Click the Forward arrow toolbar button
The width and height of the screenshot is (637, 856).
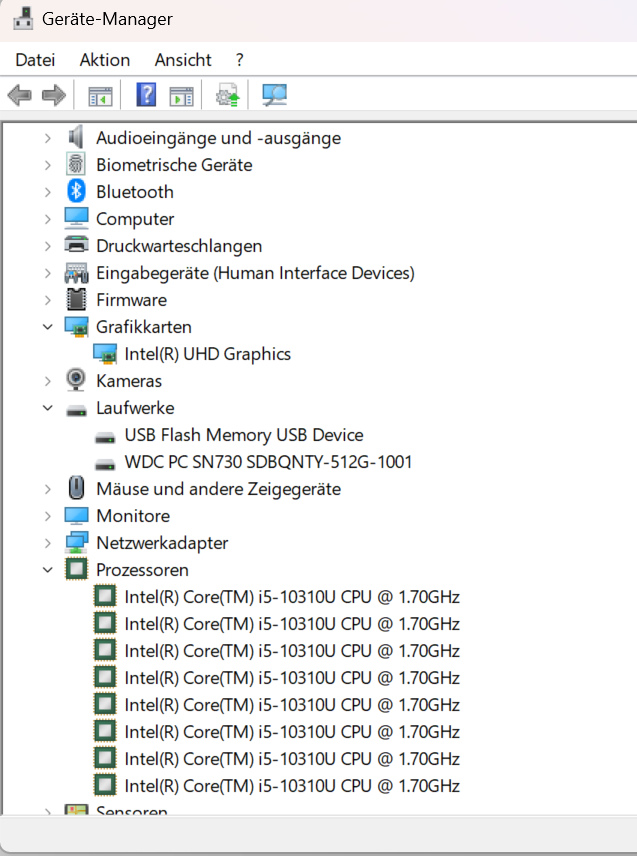[54, 96]
